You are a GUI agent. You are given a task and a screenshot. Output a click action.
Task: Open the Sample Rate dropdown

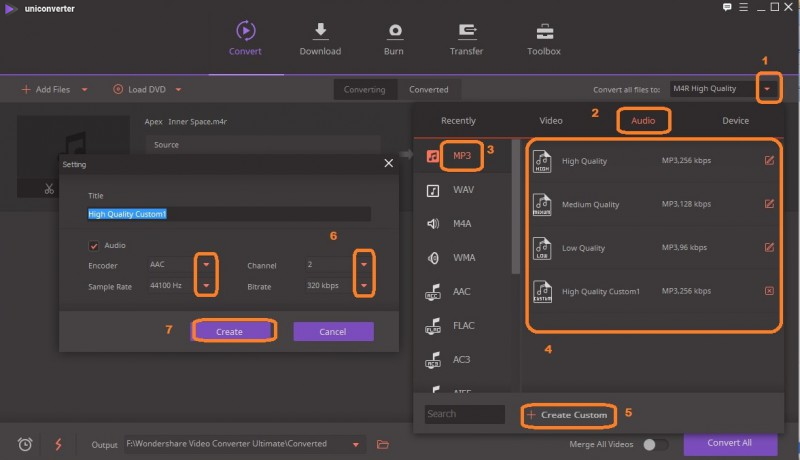pos(206,286)
